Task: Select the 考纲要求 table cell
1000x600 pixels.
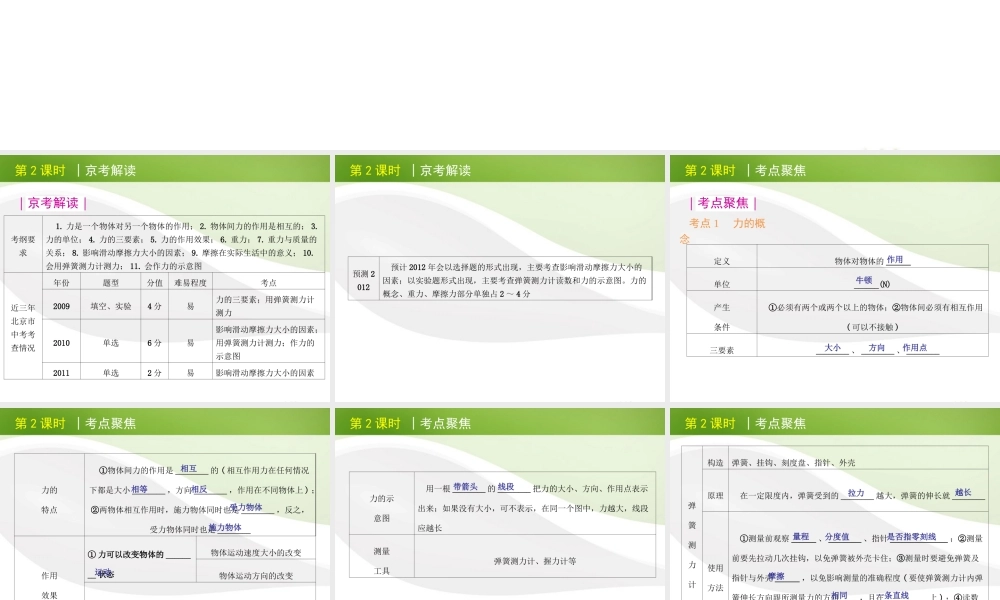Action: (23, 245)
